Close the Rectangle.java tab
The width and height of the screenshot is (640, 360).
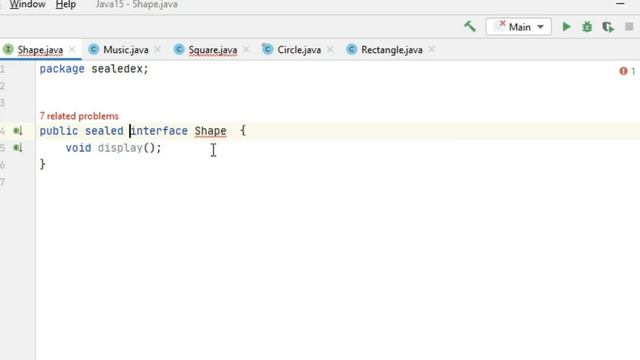pos(431,50)
